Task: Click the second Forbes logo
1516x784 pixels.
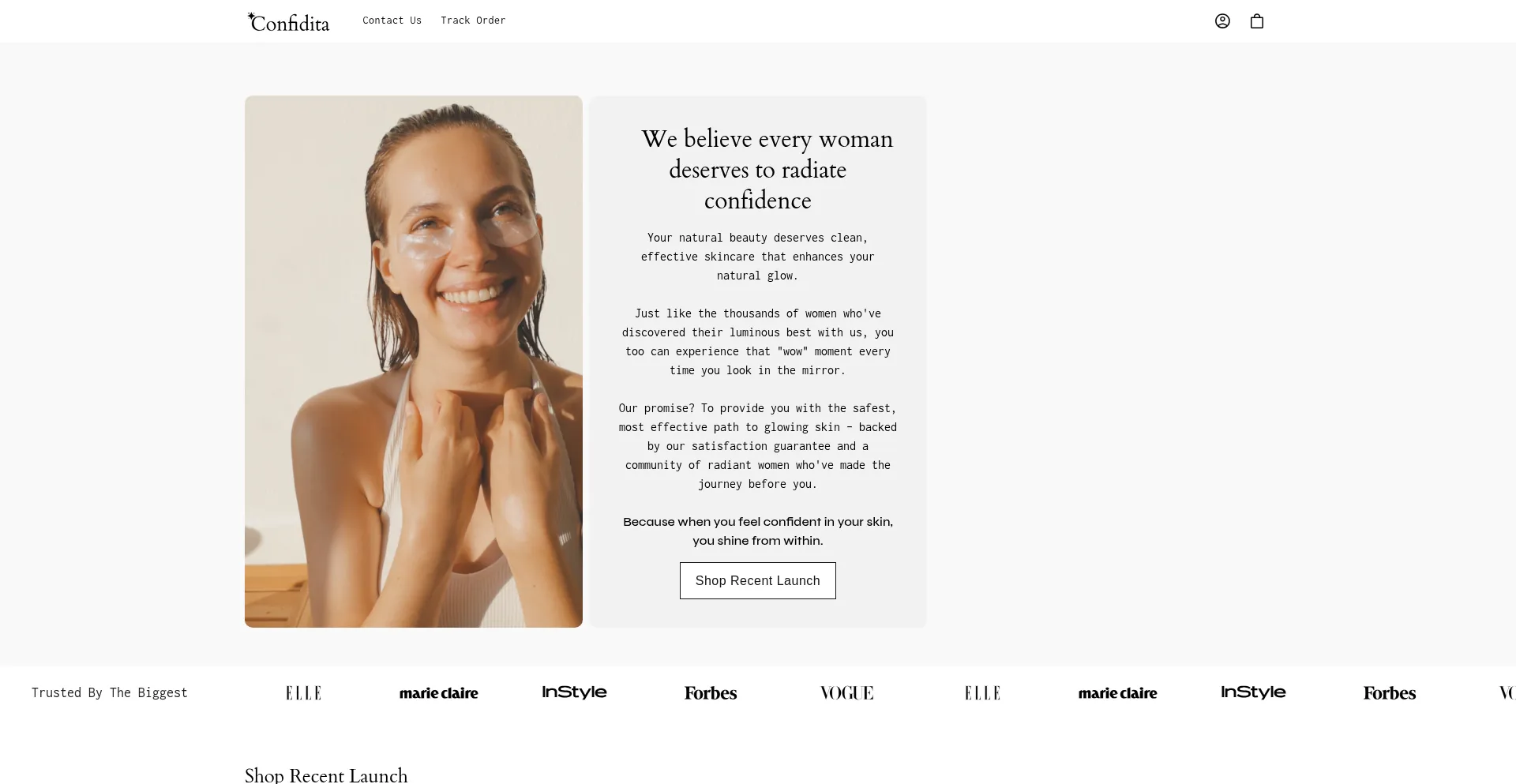Action: (1390, 693)
